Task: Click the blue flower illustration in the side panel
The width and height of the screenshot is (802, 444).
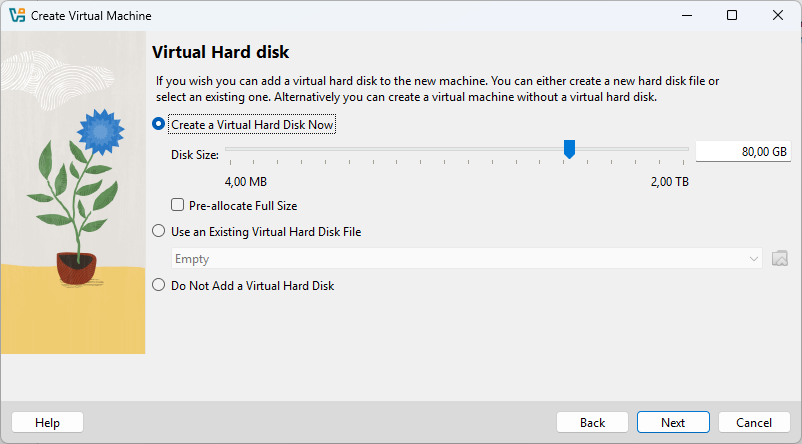Action: point(101,132)
